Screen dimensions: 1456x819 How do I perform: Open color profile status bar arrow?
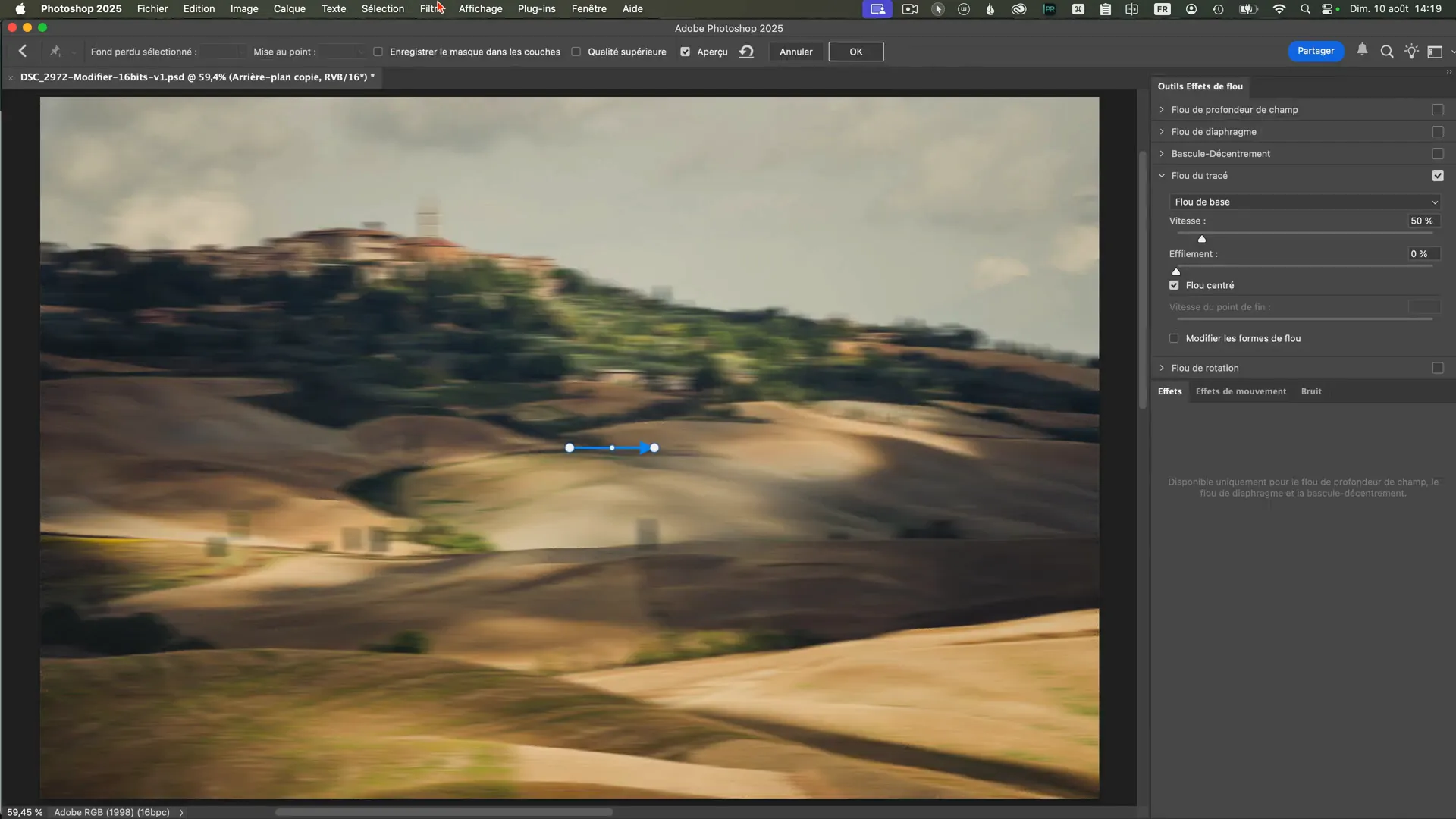(181, 812)
